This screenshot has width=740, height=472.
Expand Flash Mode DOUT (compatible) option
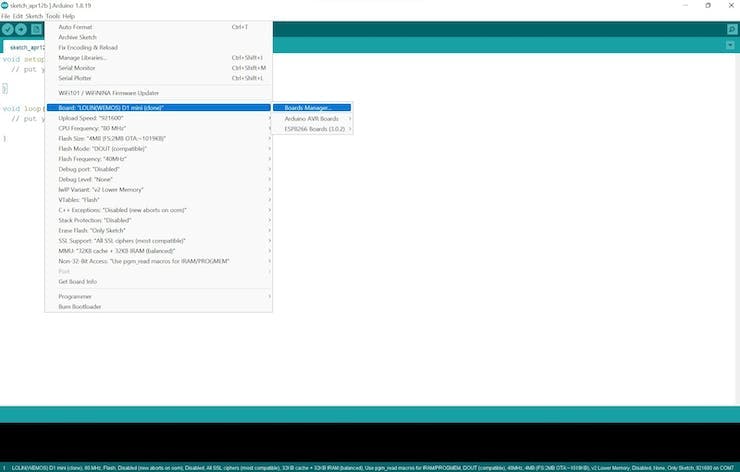[159, 149]
